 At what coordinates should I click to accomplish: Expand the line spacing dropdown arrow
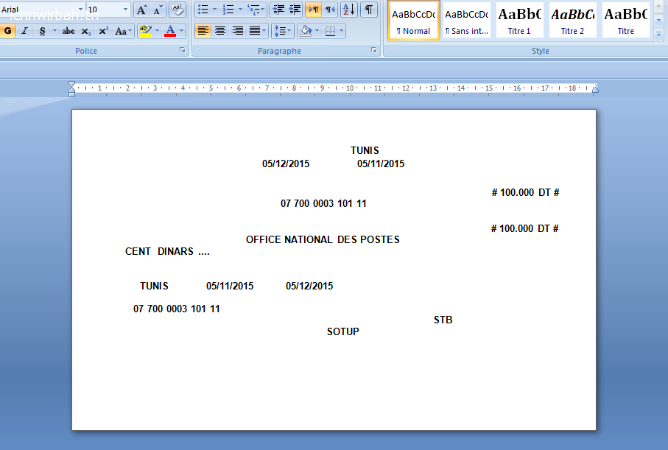pyautogui.click(x=290, y=31)
